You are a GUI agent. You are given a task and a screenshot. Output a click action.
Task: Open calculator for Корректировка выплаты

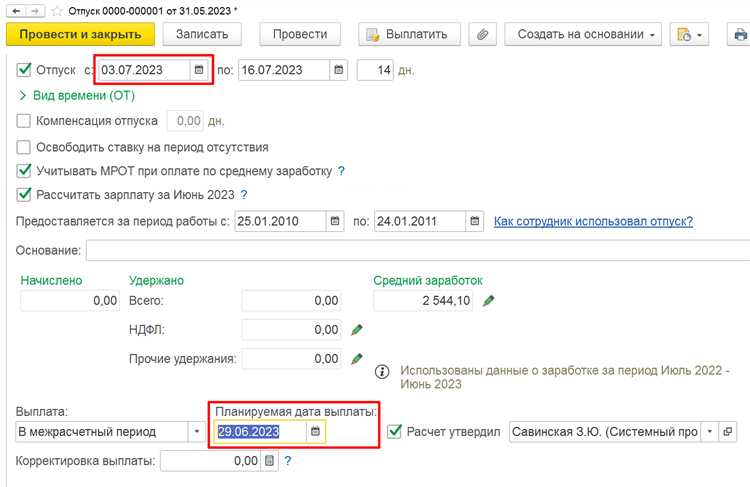[x=270, y=461]
